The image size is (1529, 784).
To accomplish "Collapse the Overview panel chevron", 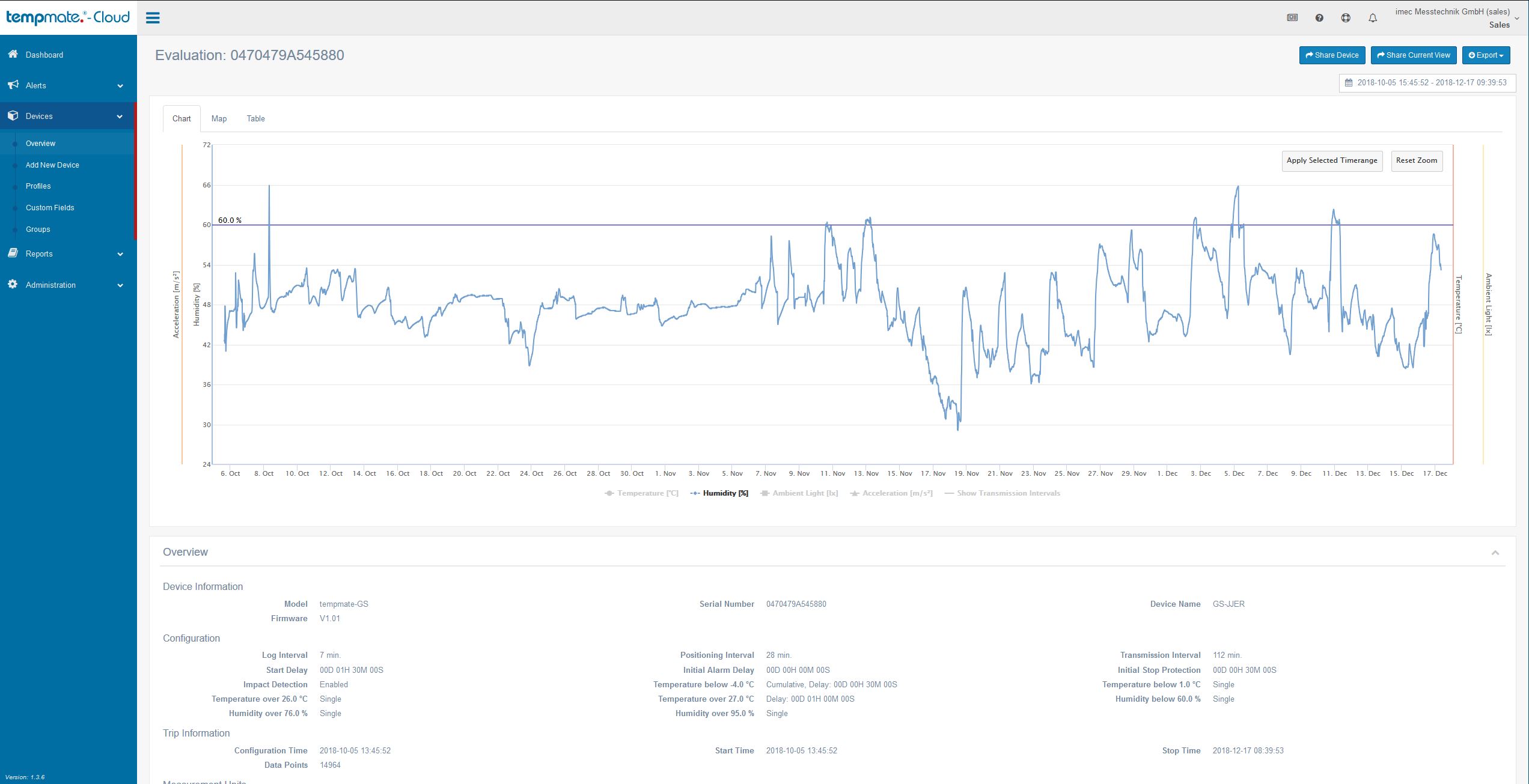I will coord(1495,553).
